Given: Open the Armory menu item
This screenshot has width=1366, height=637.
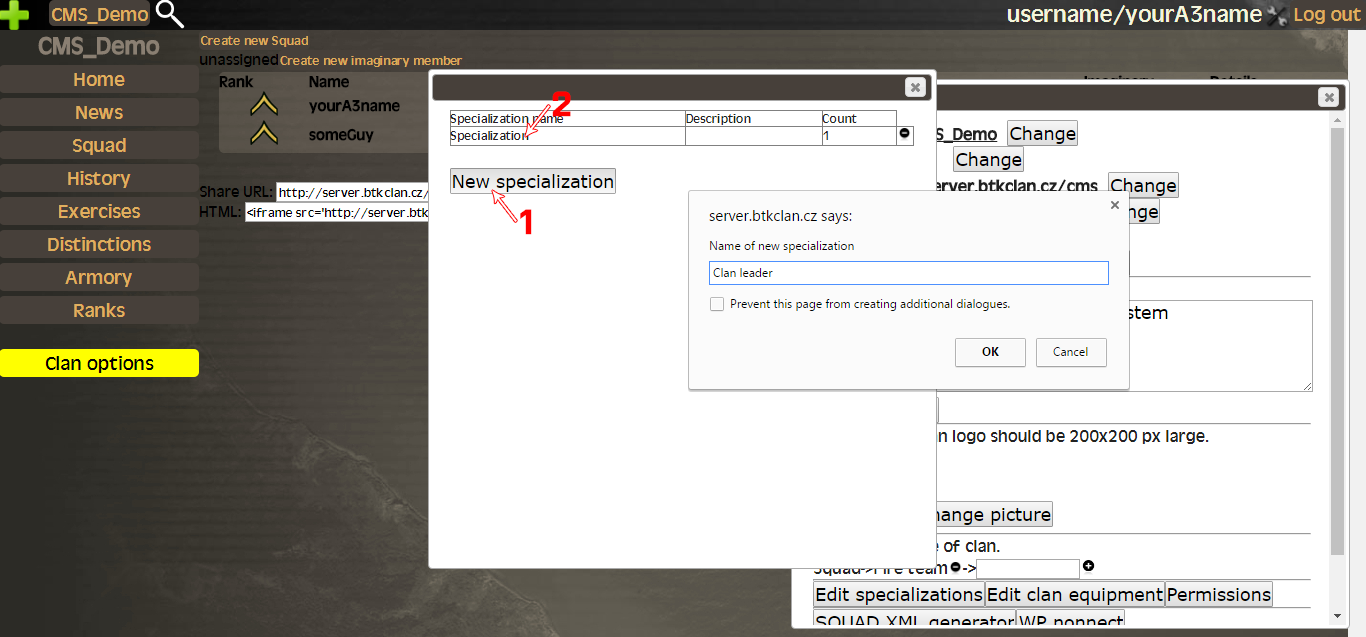Looking at the screenshot, I should pyautogui.click(x=99, y=277).
